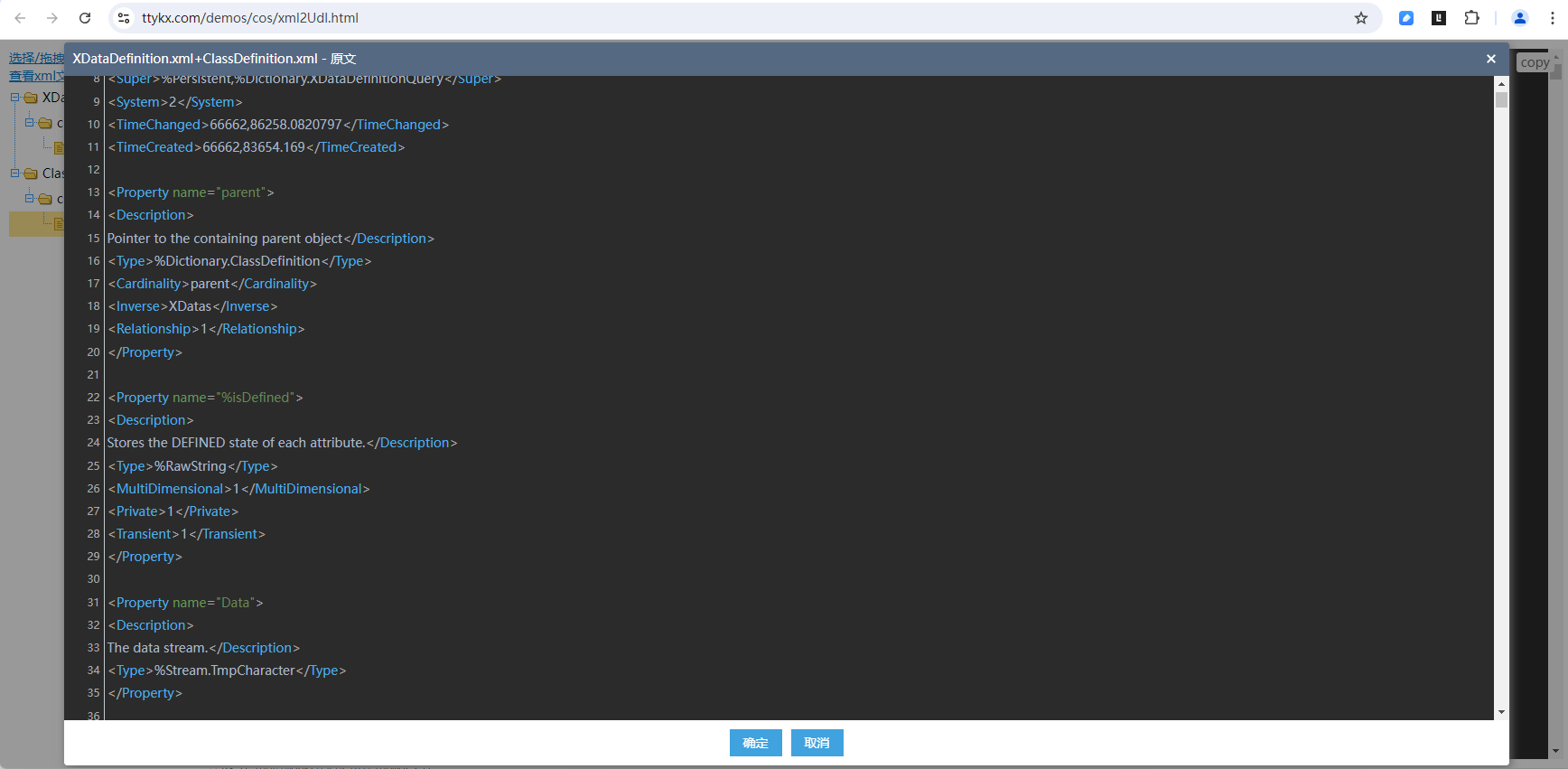The height and width of the screenshot is (769, 1568).
Task: Click the URL address bar
Action: [x=723, y=18]
